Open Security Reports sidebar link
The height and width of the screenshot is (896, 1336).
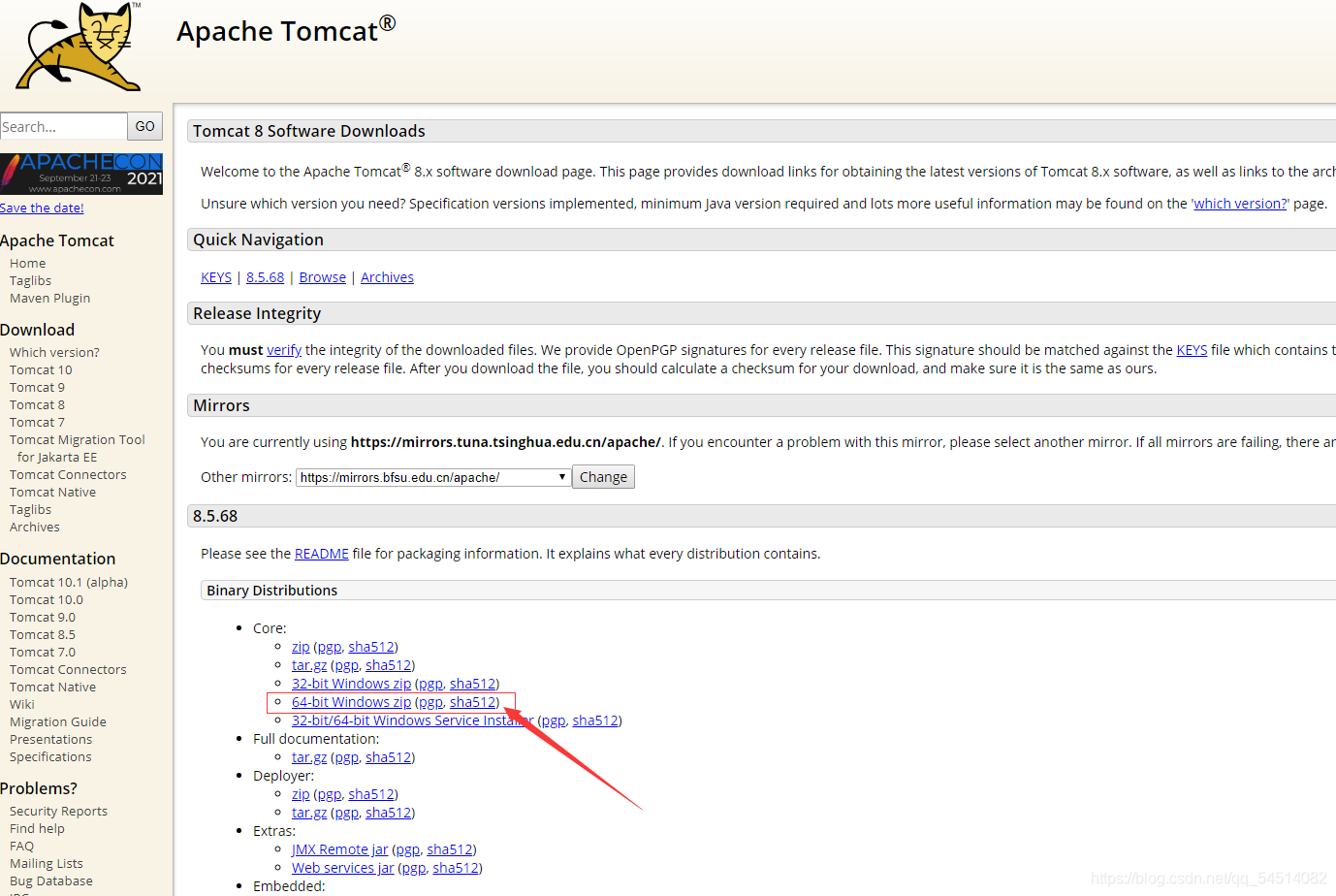point(58,812)
